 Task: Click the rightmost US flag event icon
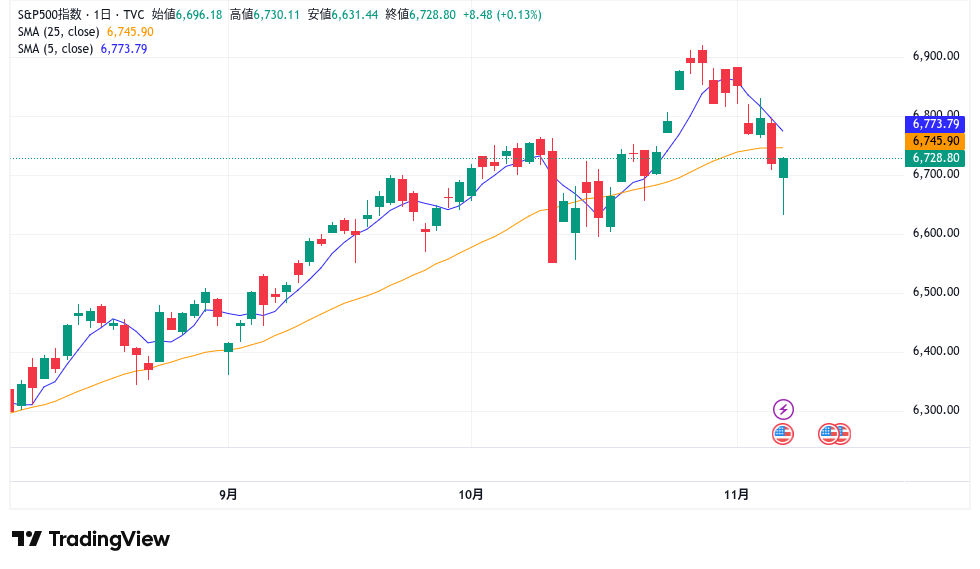[841, 434]
